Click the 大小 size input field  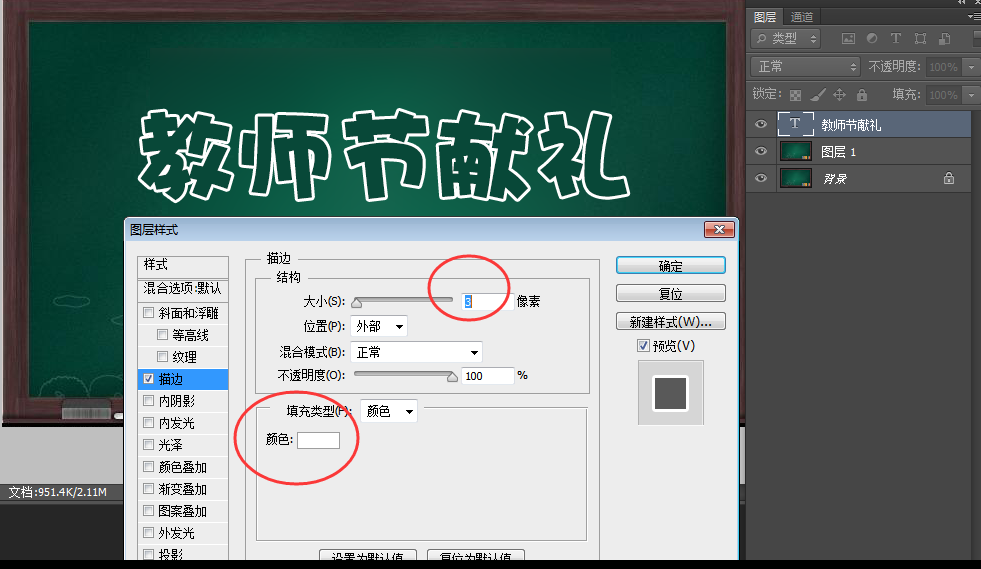[x=487, y=302]
